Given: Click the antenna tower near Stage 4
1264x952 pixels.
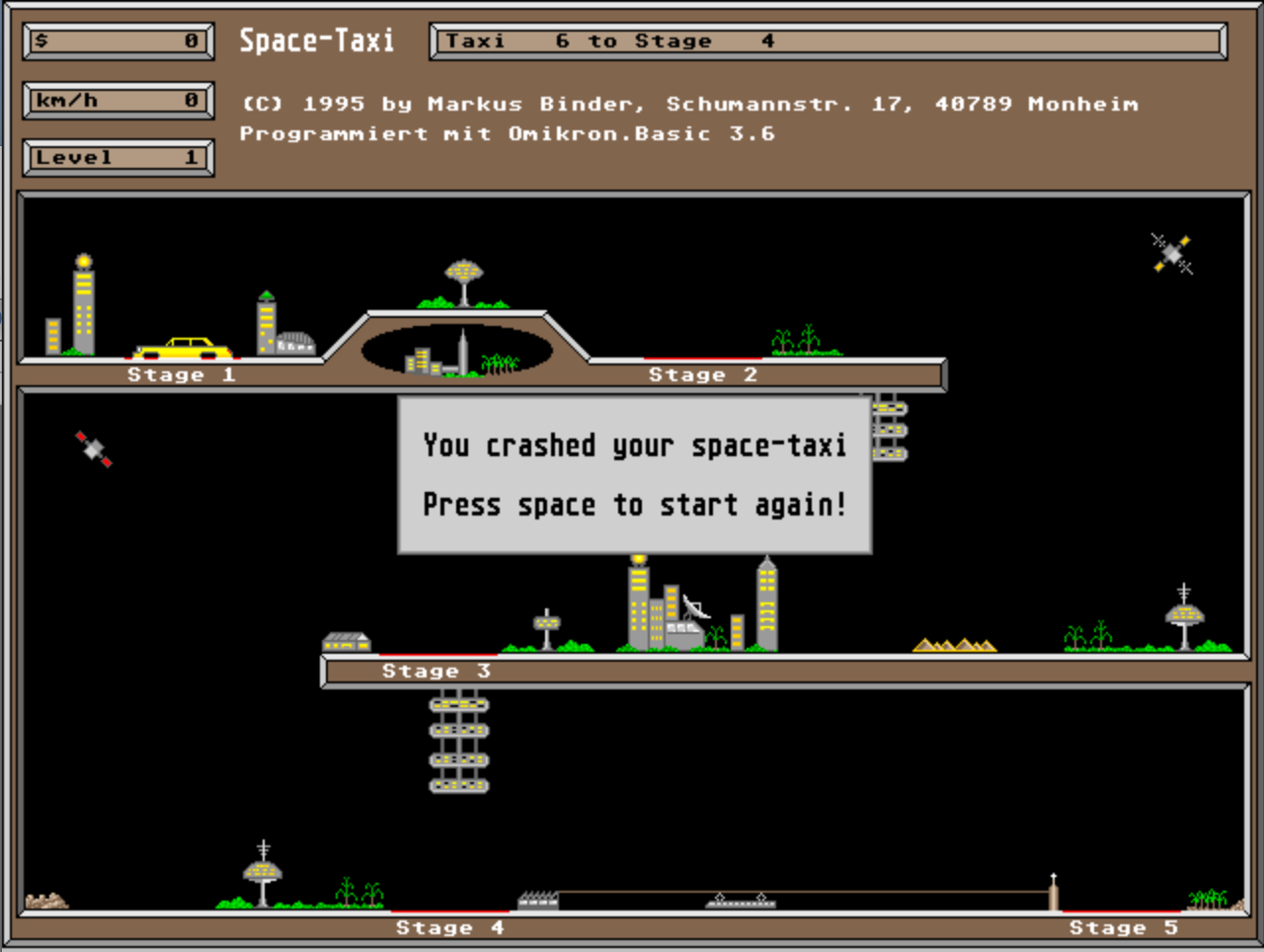Looking at the screenshot, I should click(263, 874).
